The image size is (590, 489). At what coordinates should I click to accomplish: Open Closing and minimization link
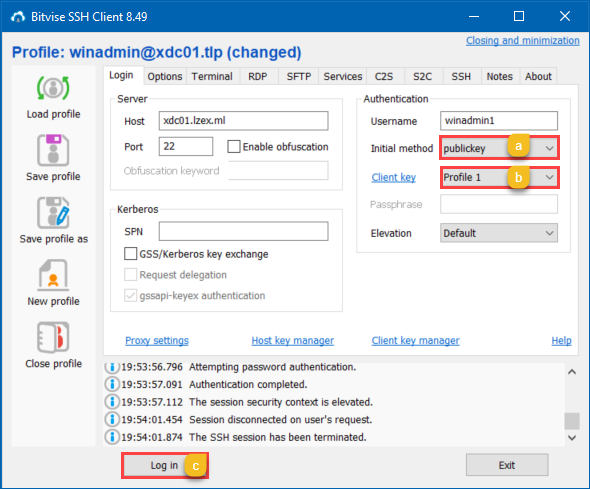click(523, 41)
